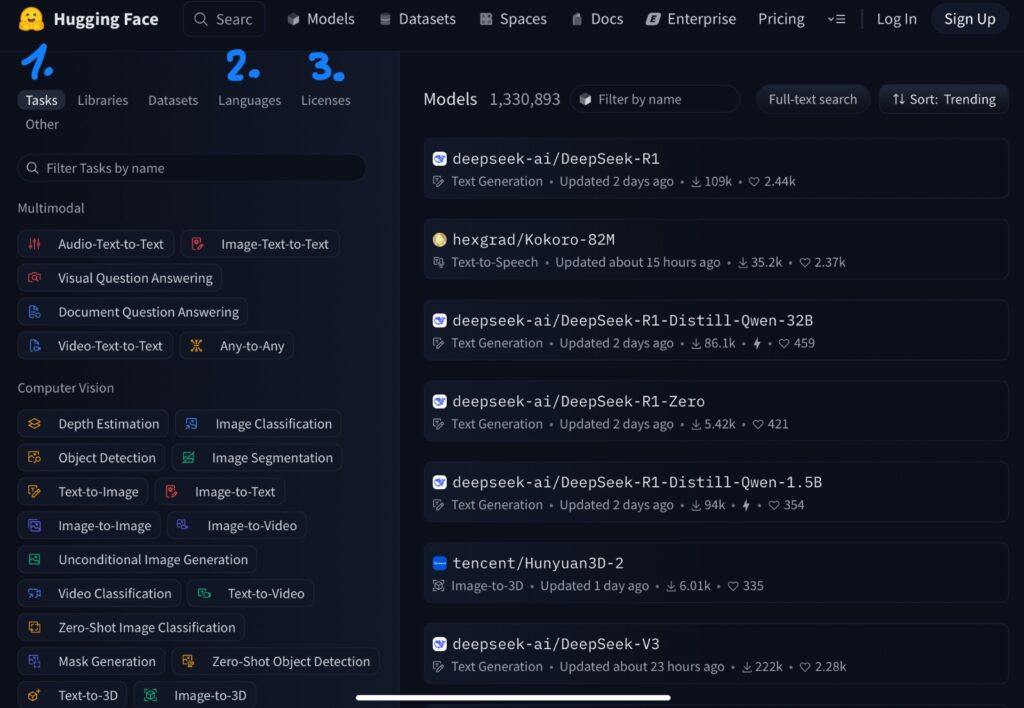1024x708 pixels.
Task: Click the Document Question Answering icon
Action: pyautogui.click(x=35, y=312)
